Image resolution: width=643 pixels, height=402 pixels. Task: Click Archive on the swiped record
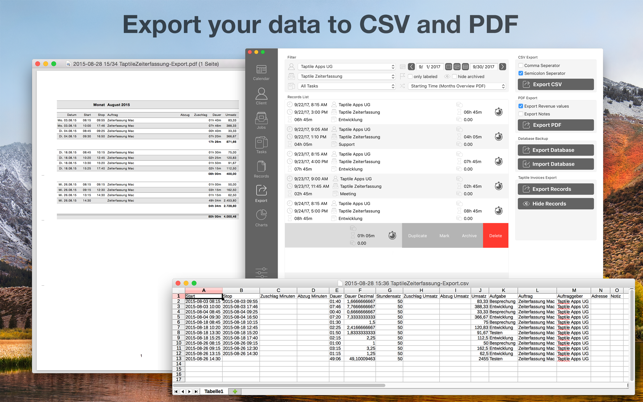[469, 235]
